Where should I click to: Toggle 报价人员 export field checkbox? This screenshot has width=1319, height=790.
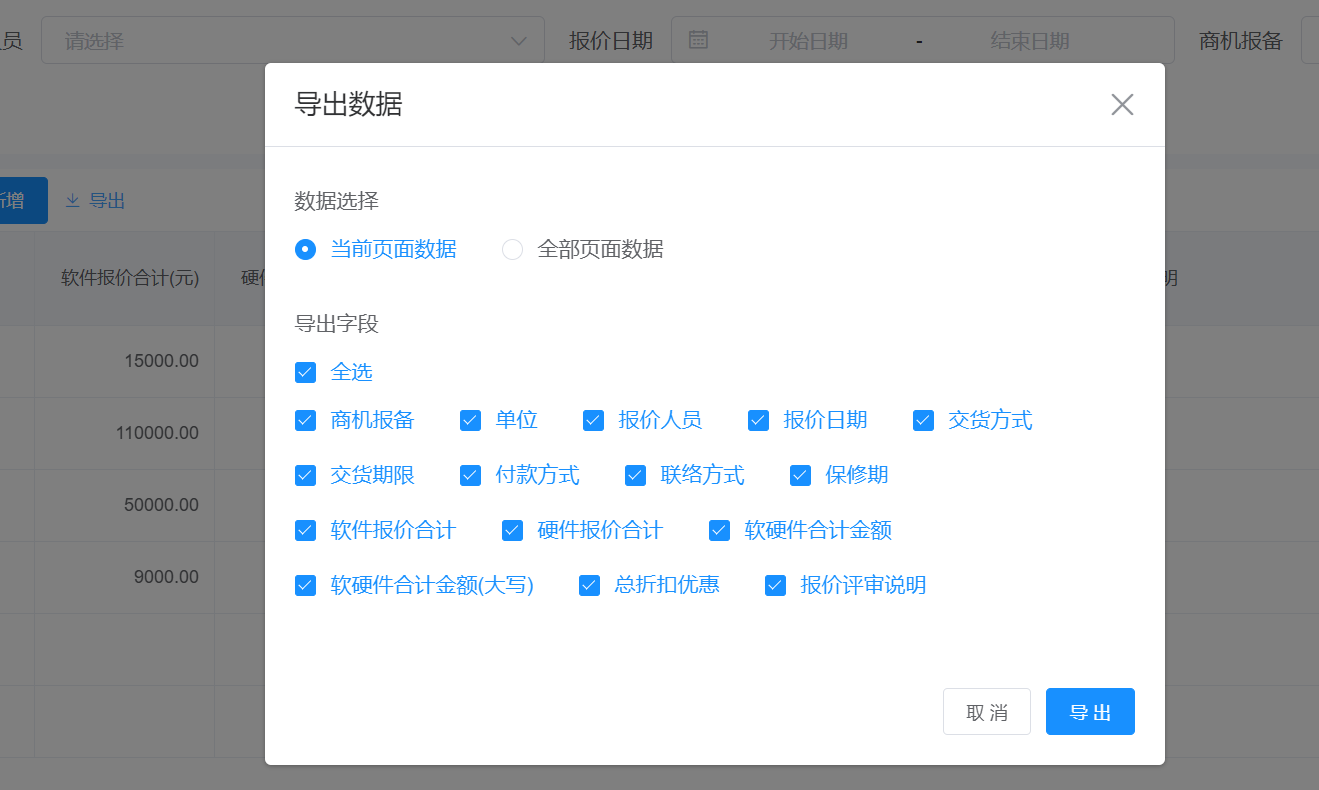594,421
